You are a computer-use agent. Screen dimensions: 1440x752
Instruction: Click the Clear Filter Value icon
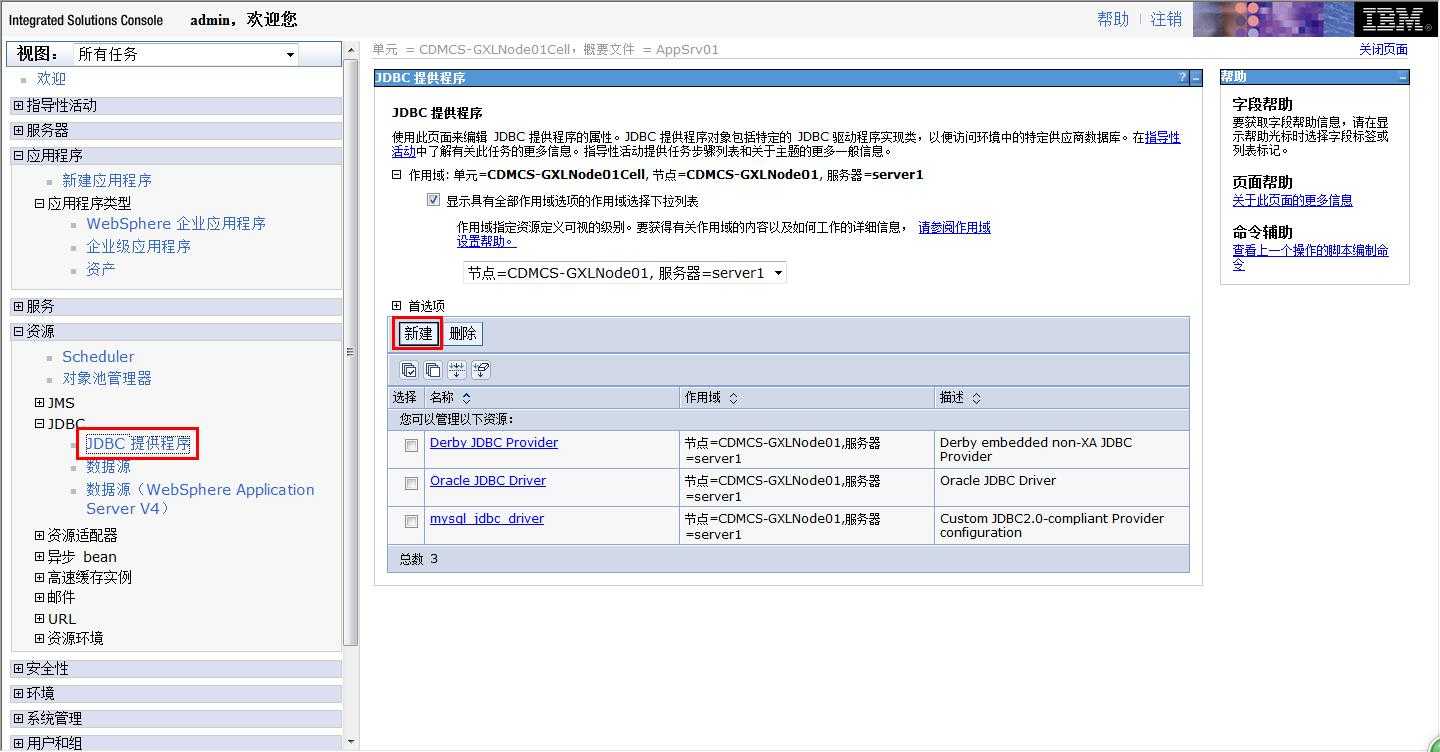click(481, 370)
